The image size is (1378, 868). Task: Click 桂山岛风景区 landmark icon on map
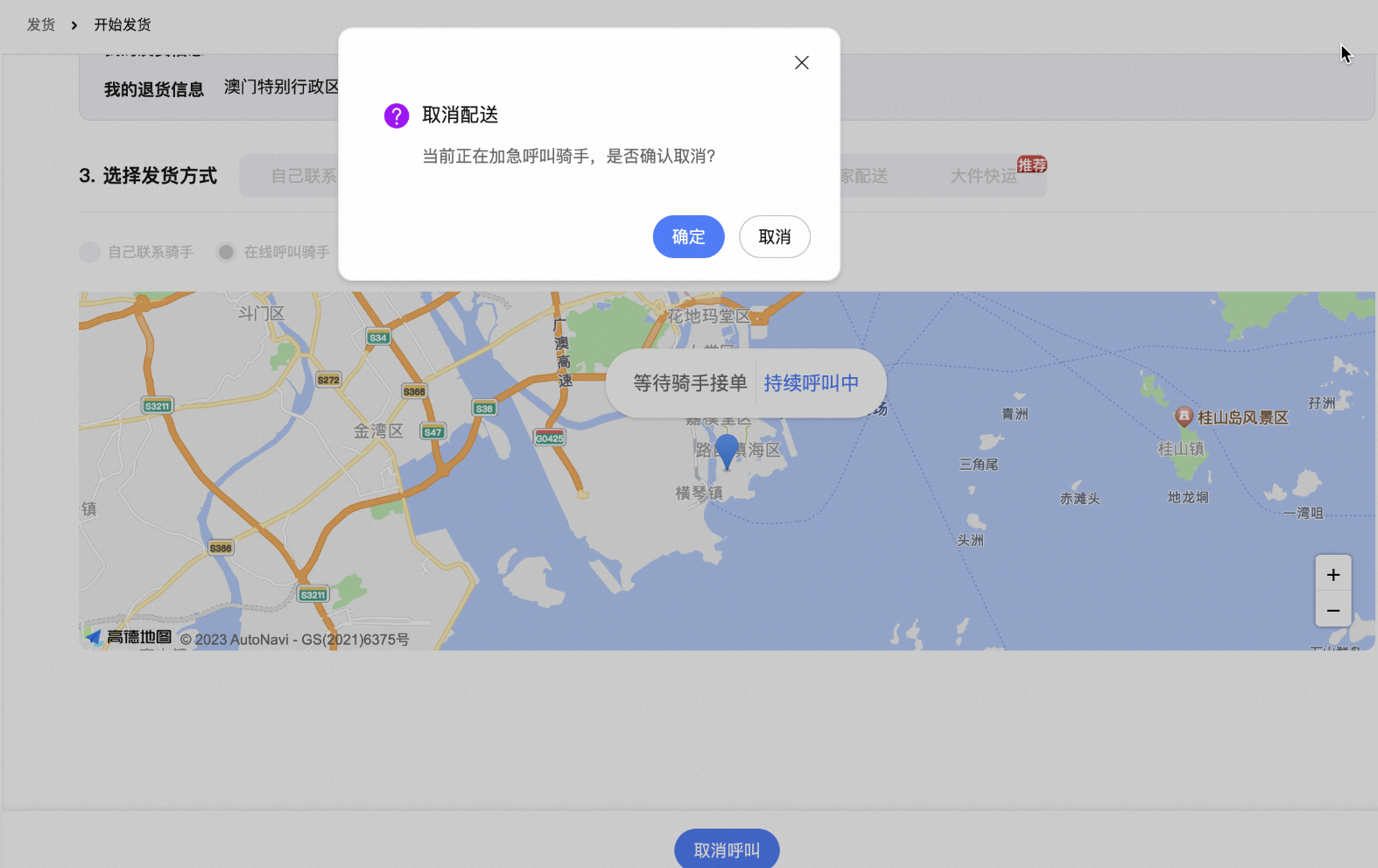coord(1184,416)
